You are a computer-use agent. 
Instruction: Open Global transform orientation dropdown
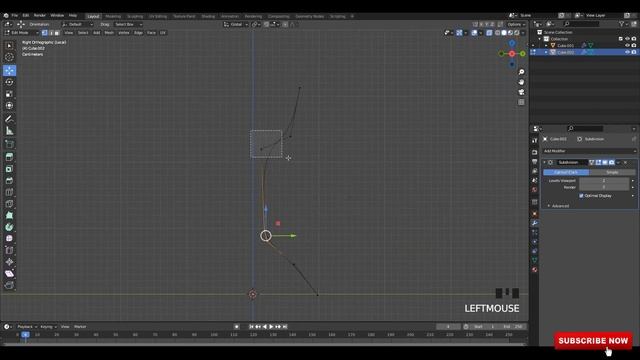coord(236,24)
